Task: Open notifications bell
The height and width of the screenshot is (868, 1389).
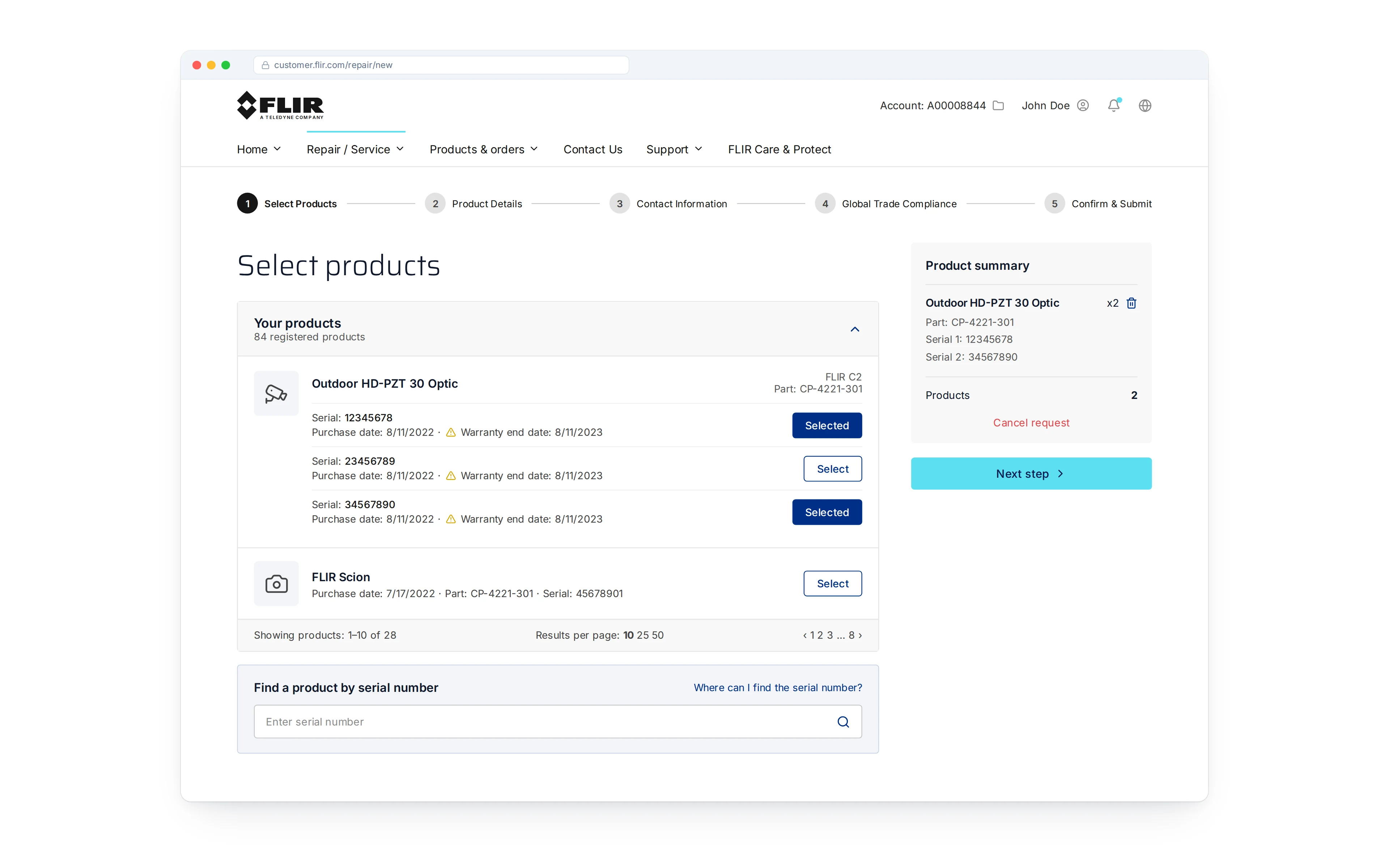Action: (x=1113, y=105)
